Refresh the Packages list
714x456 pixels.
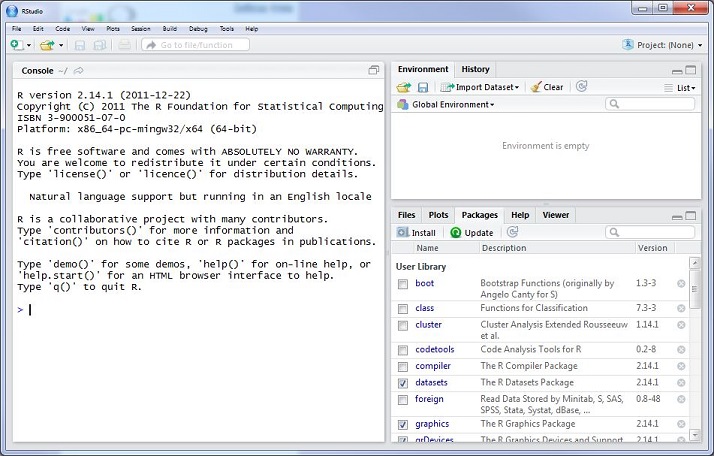point(512,232)
